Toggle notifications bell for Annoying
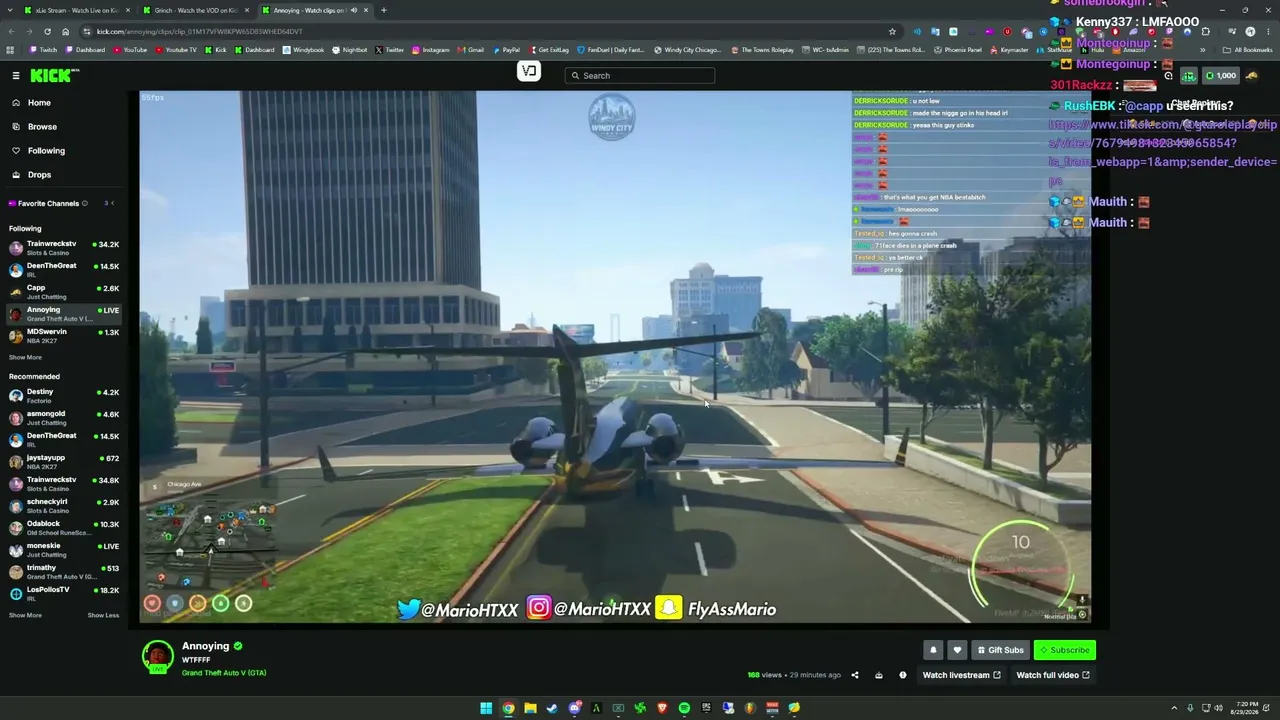The height and width of the screenshot is (720, 1280). [x=933, y=650]
